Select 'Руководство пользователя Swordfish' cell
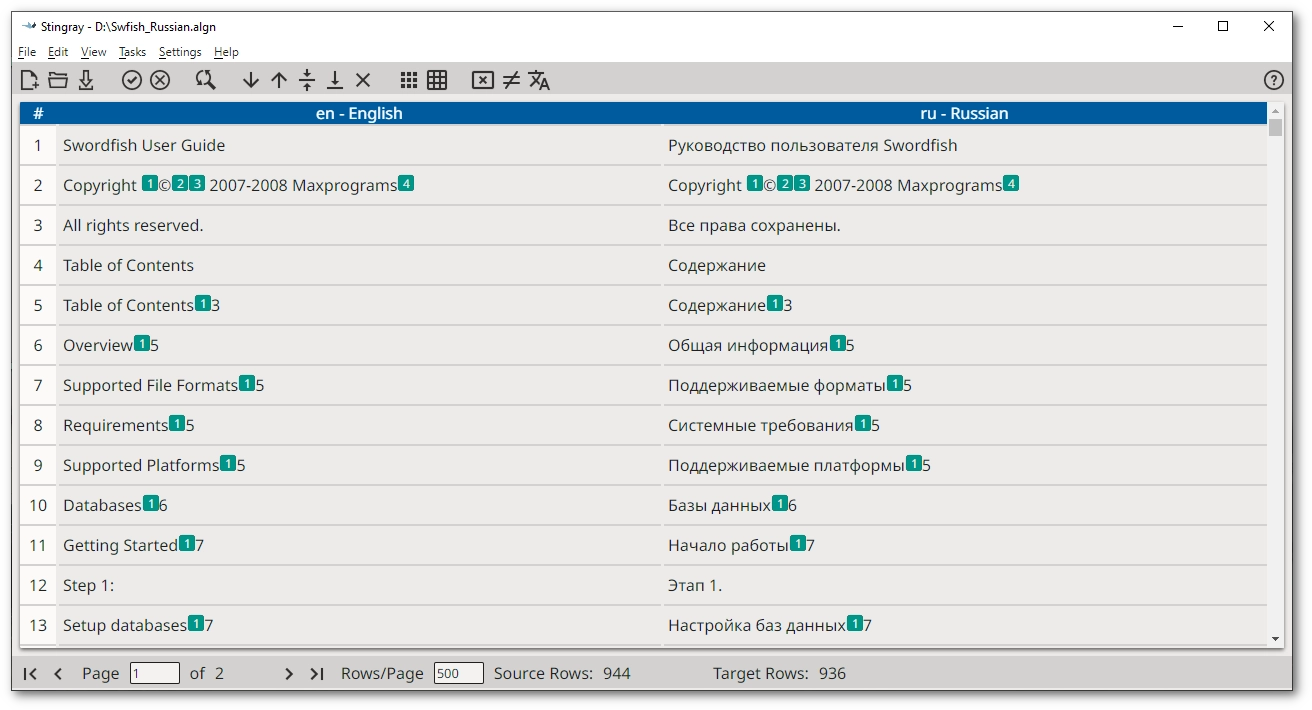1312x710 pixels. click(965, 145)
